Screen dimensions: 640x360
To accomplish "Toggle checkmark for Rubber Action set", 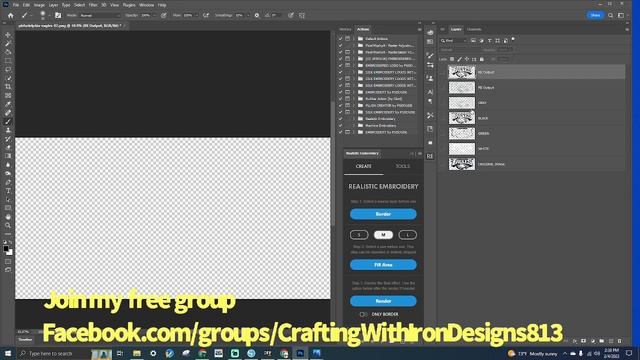I will click(x=340, y=99).
